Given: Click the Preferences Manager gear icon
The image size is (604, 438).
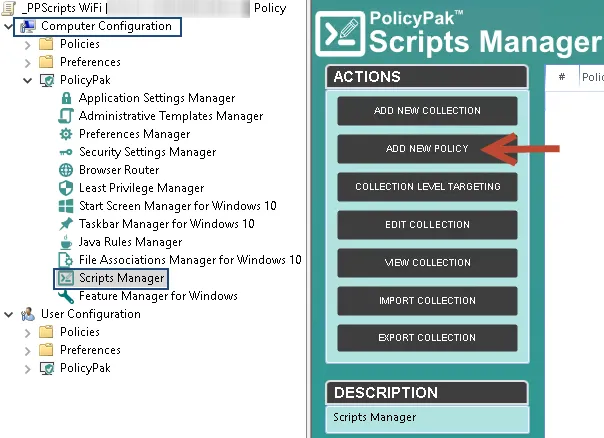Looking at the screenshot, I should pyautogui.click(x=67, y=134).
